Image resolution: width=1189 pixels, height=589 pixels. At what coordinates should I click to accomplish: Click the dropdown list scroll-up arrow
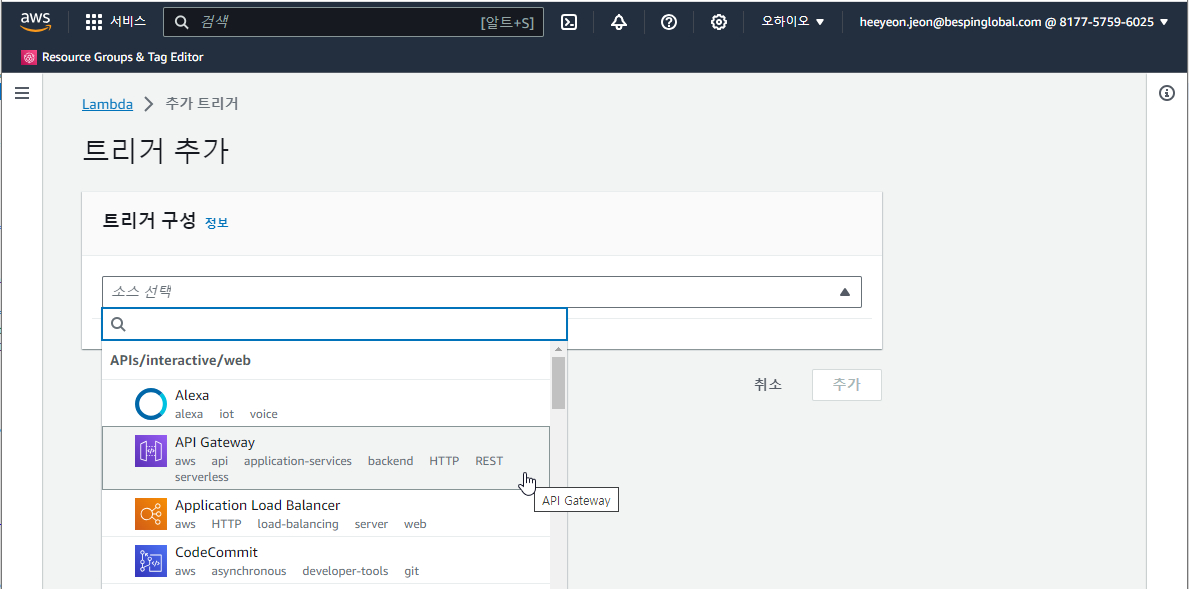click(x=558, y=349)
